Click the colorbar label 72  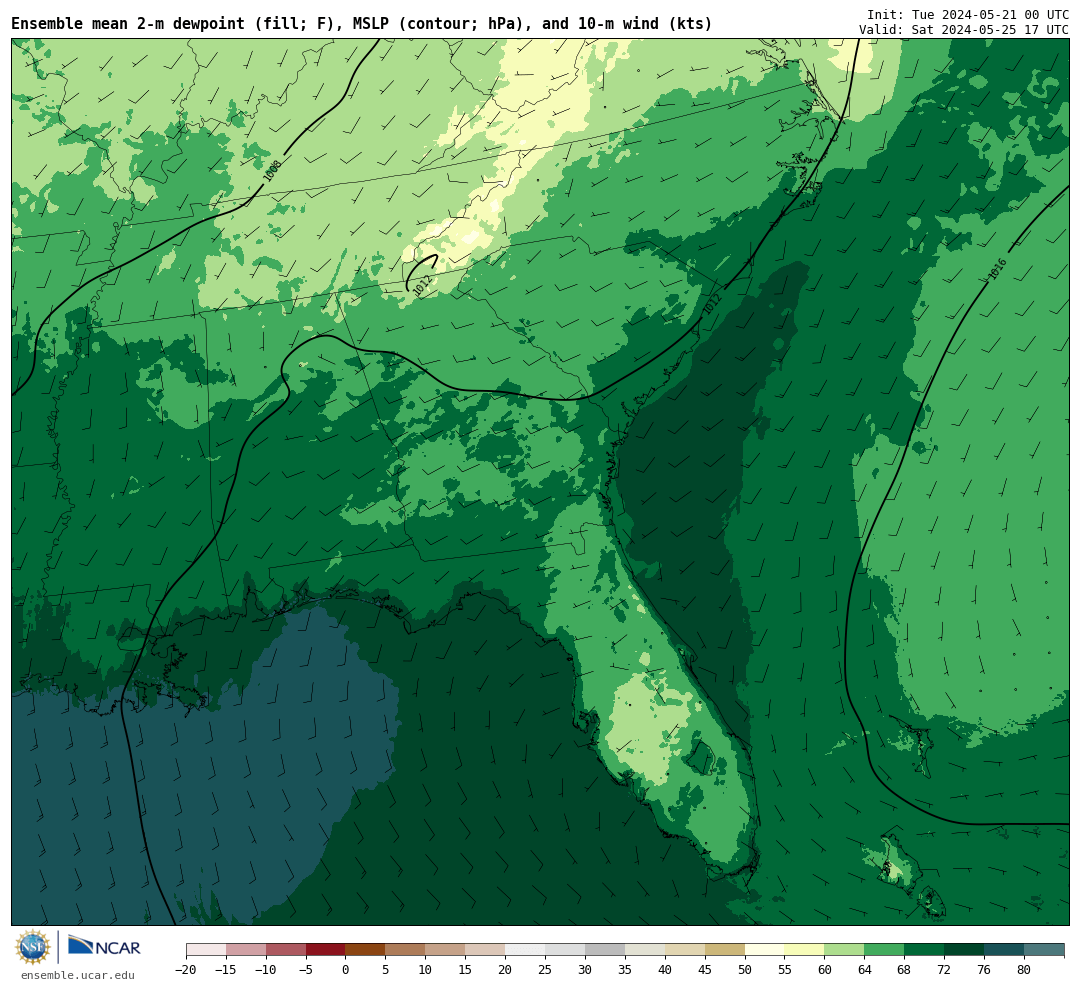click(x=944, y=970)
